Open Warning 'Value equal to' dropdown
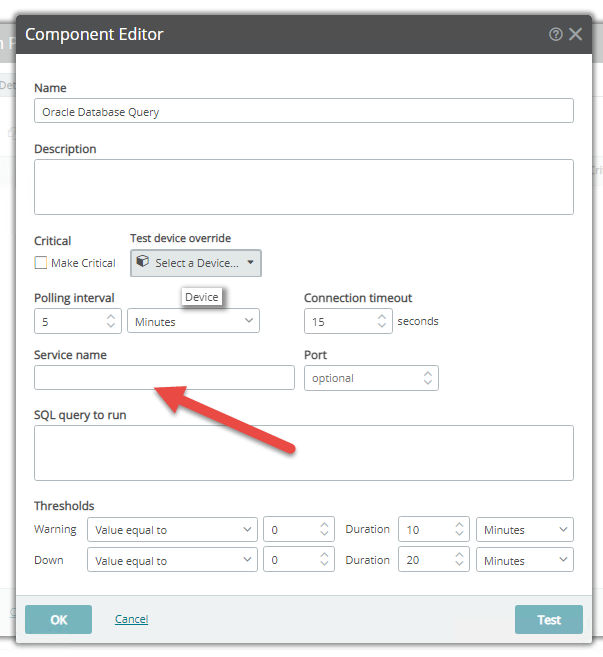This screenshot has width=603, height=657. pos(172,530)
